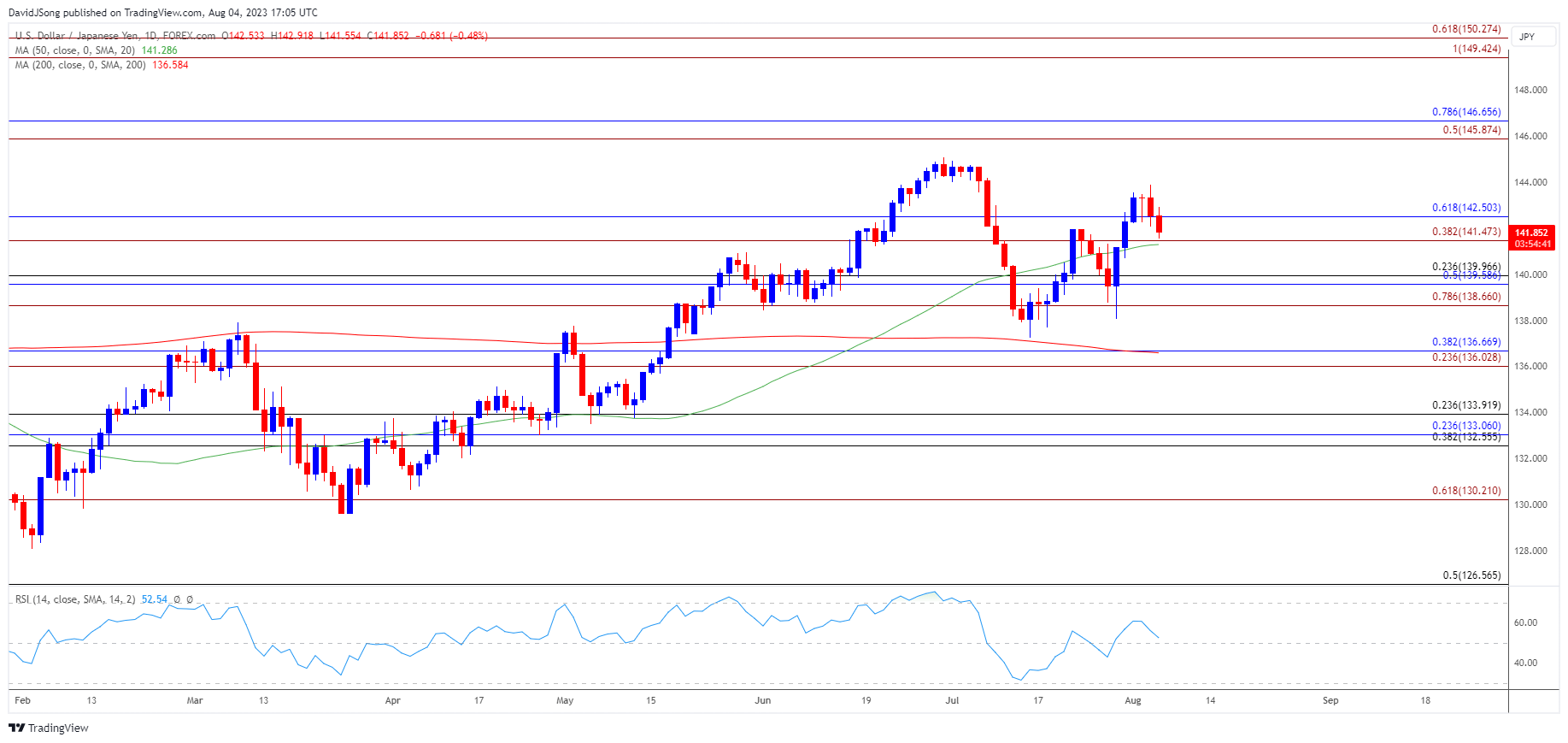The height and width of the screenshot is (743, 1568).
Task: Click the Apr label on date axis
Action: (392, 700)
